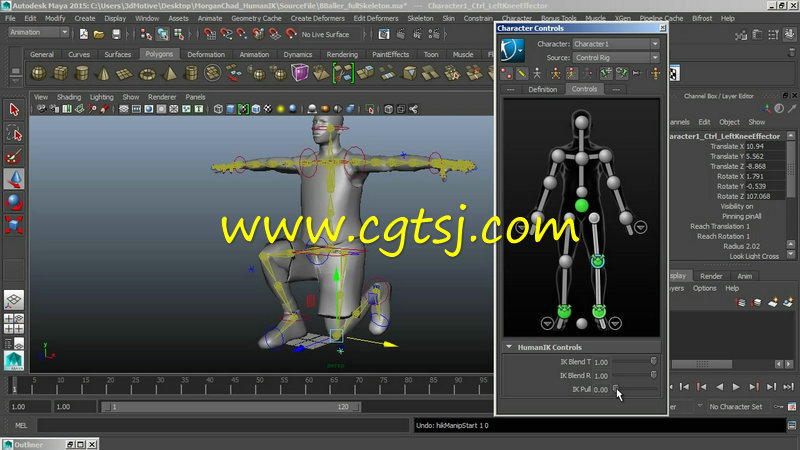Open the Deformation shelf tab
This screenshot has height=450, width=800.
click(206, 54)
